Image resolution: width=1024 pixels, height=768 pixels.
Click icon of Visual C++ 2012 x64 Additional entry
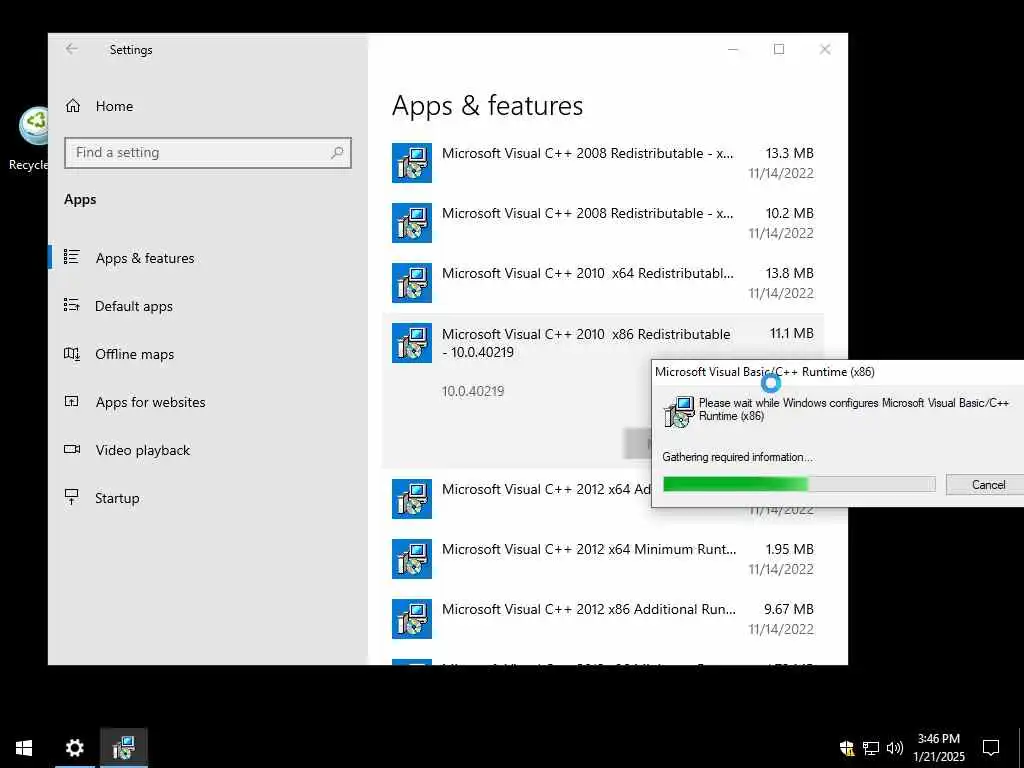(412, 499)
